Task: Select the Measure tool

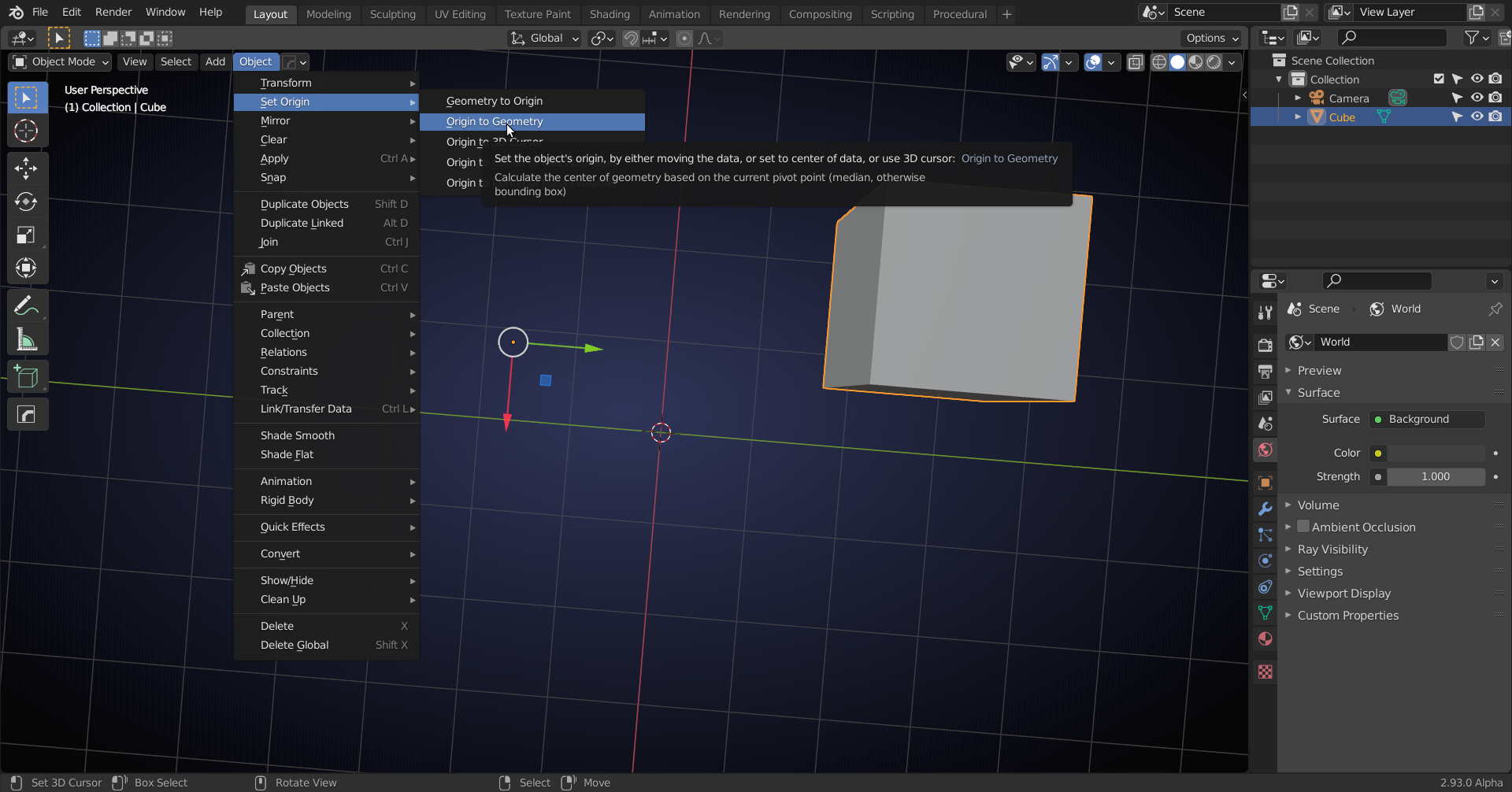Action: click(x=26, y=340)
